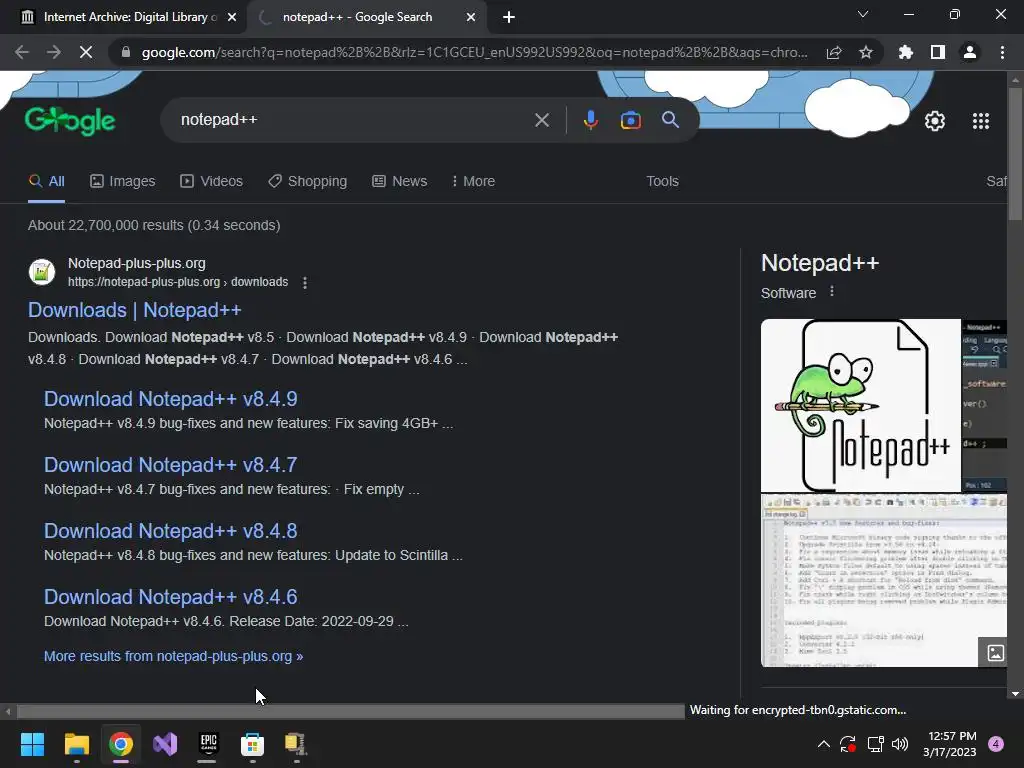Click the Notepad++ chameleon logo image
This screenshot has width=1024, height=768.
(x=861, y=406)
